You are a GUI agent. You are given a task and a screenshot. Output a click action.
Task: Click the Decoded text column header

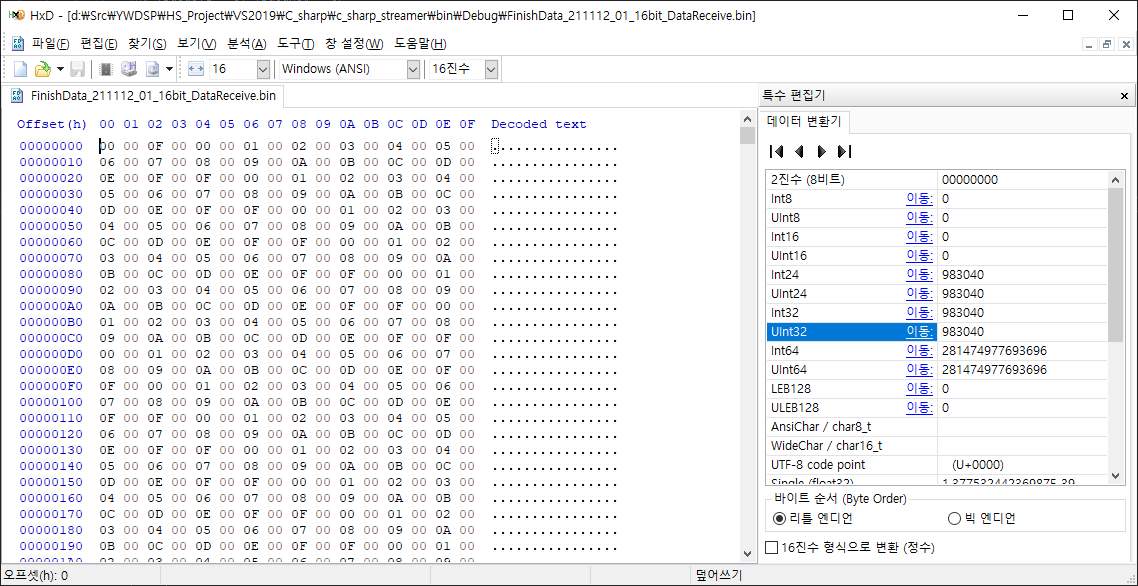(539, 124)
